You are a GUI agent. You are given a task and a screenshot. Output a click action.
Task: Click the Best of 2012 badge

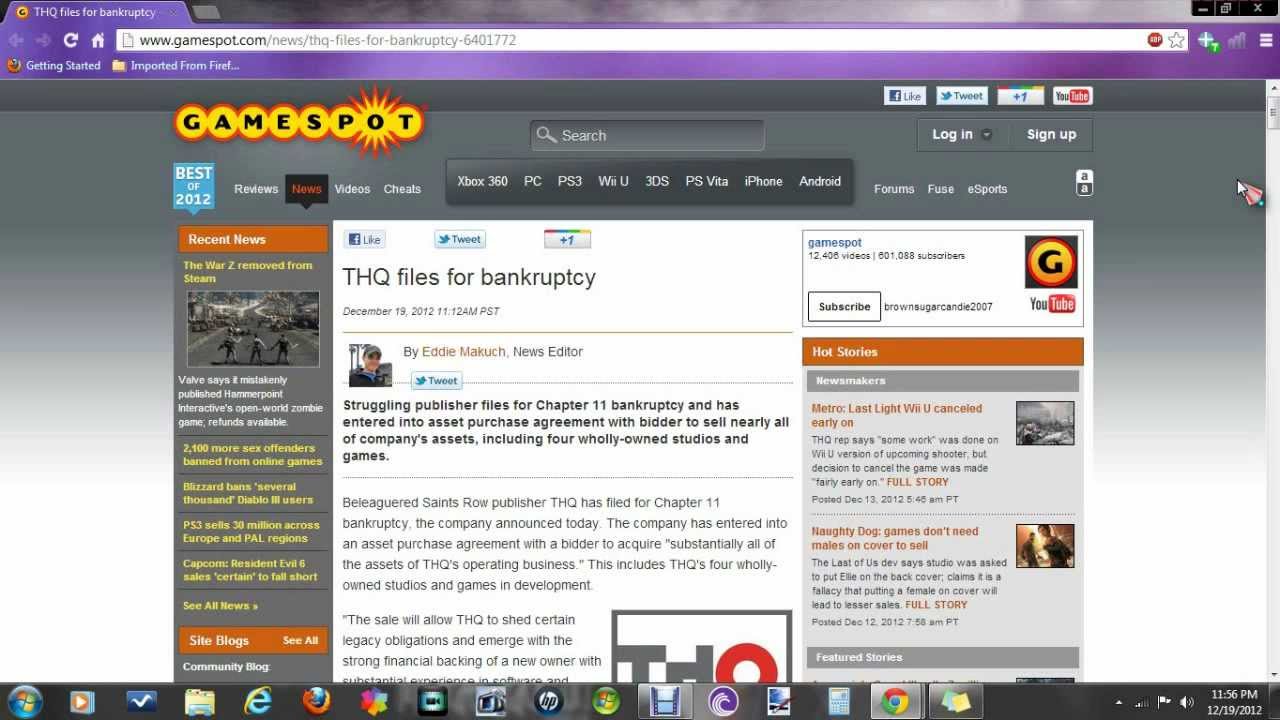pos(193,187)
